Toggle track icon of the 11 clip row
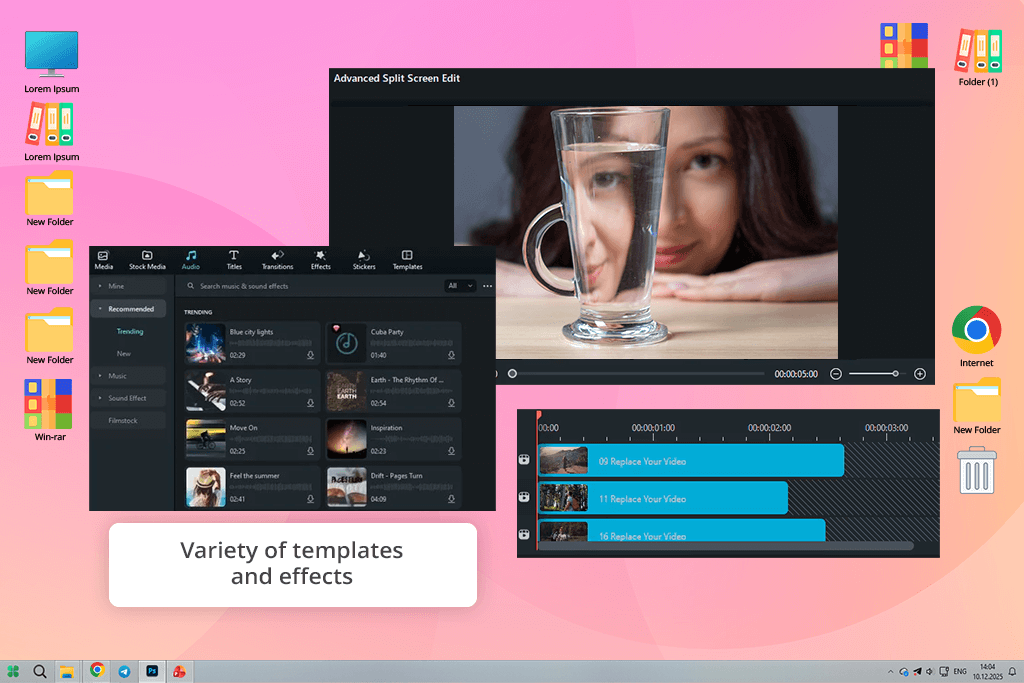 (x=524, y=497)
